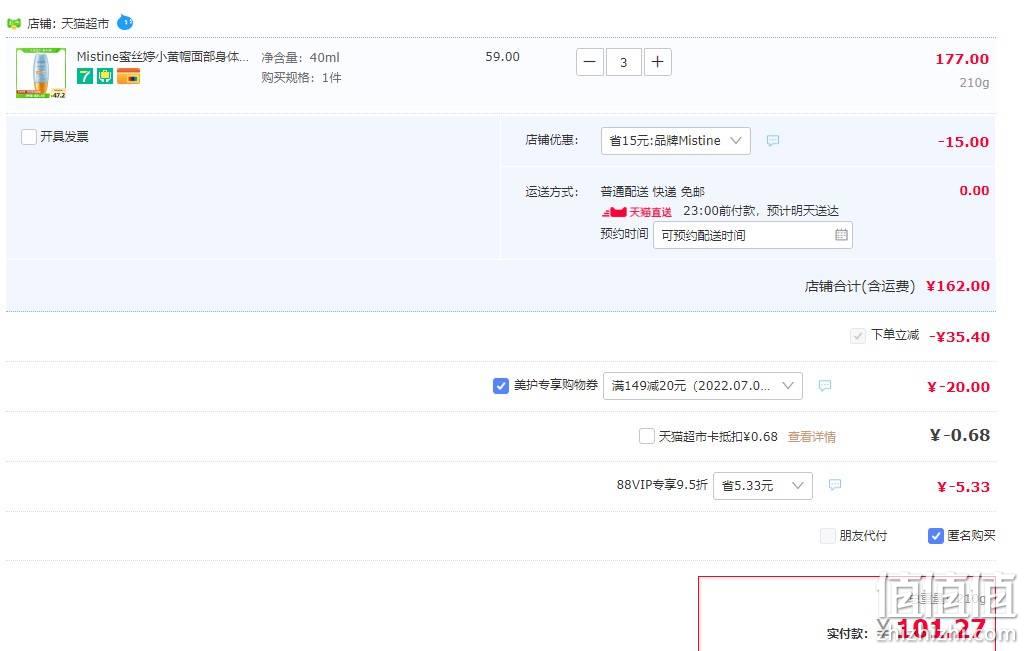This screenshot has width=1026, height=651.
Task: Click the ¥-5.33 VIP discount amount
Action: point(963,487)
